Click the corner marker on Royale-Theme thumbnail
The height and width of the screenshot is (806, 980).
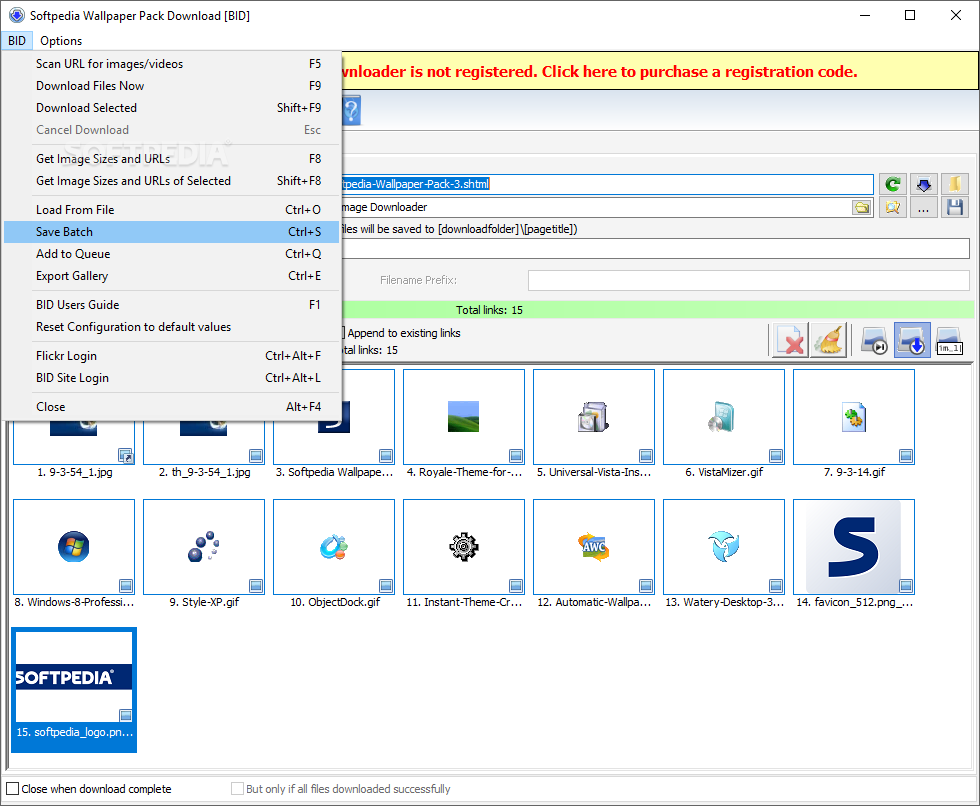click(516, 455)
